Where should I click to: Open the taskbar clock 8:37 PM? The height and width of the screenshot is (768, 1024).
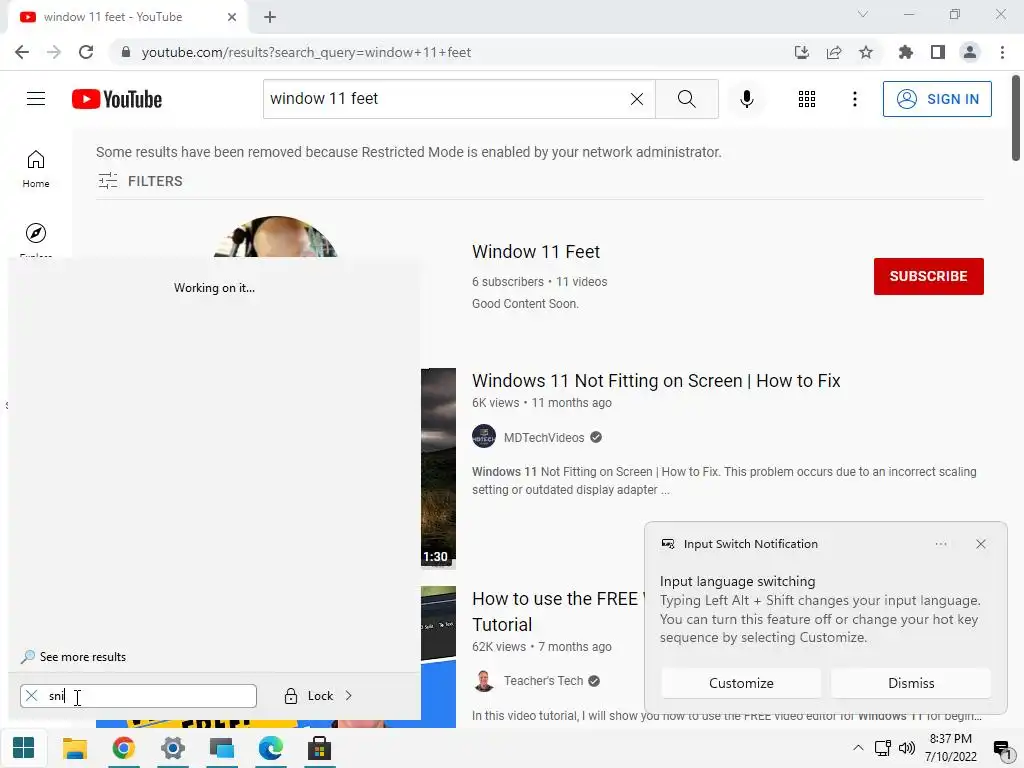coord(951,748)
